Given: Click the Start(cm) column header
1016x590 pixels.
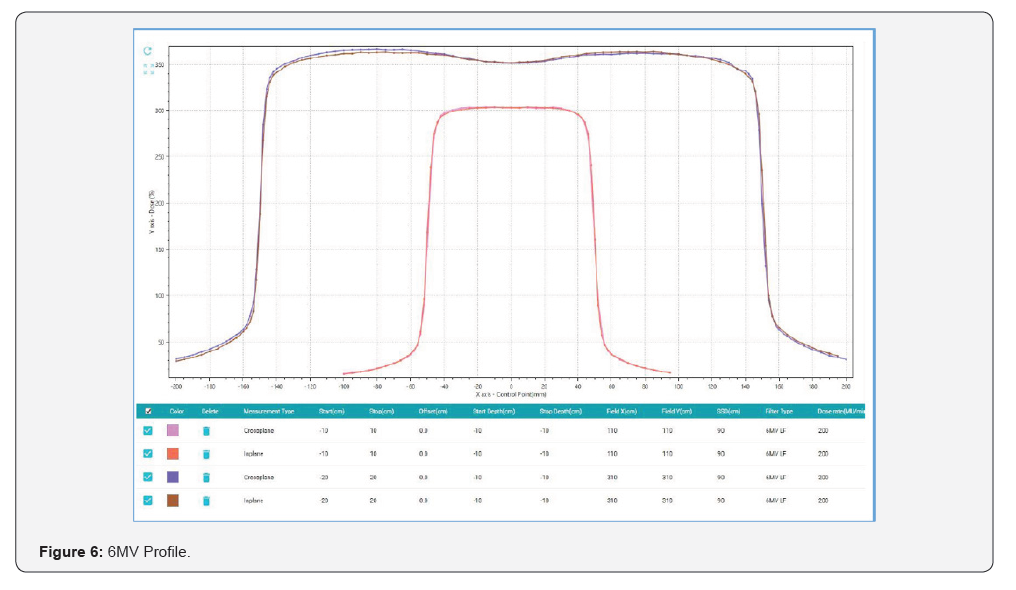Looking at the screenshot, I should pyautogui.click(x=331, y=411).
